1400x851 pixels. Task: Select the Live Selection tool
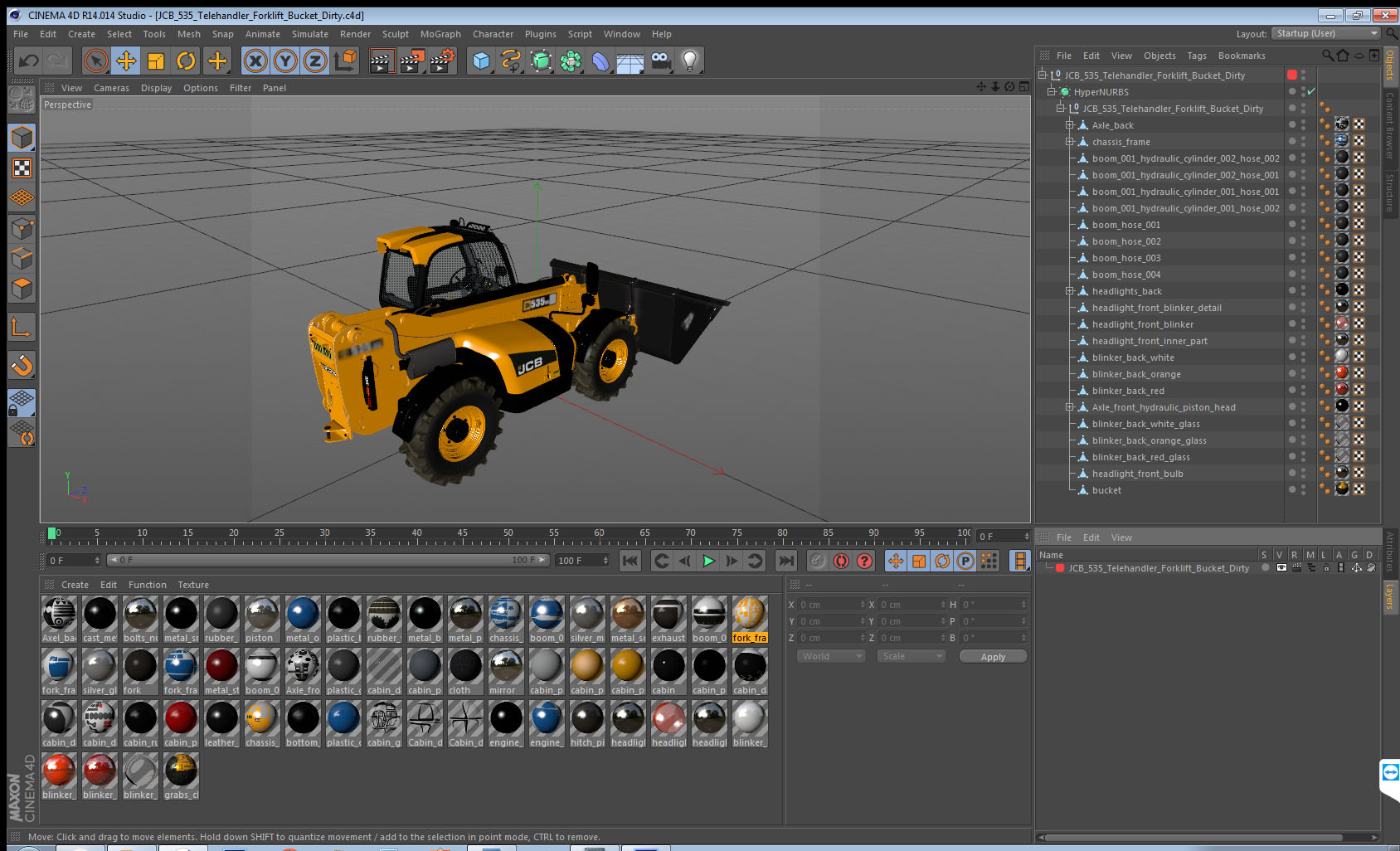point(96,61)
